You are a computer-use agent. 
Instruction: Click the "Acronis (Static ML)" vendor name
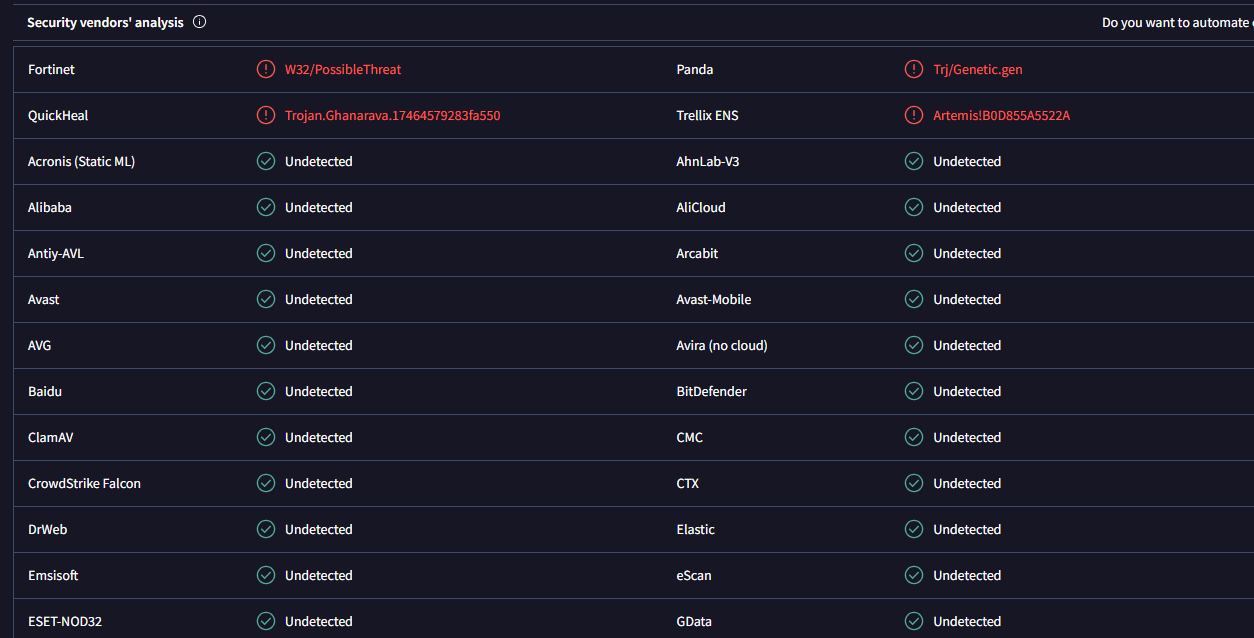(81, 161)
